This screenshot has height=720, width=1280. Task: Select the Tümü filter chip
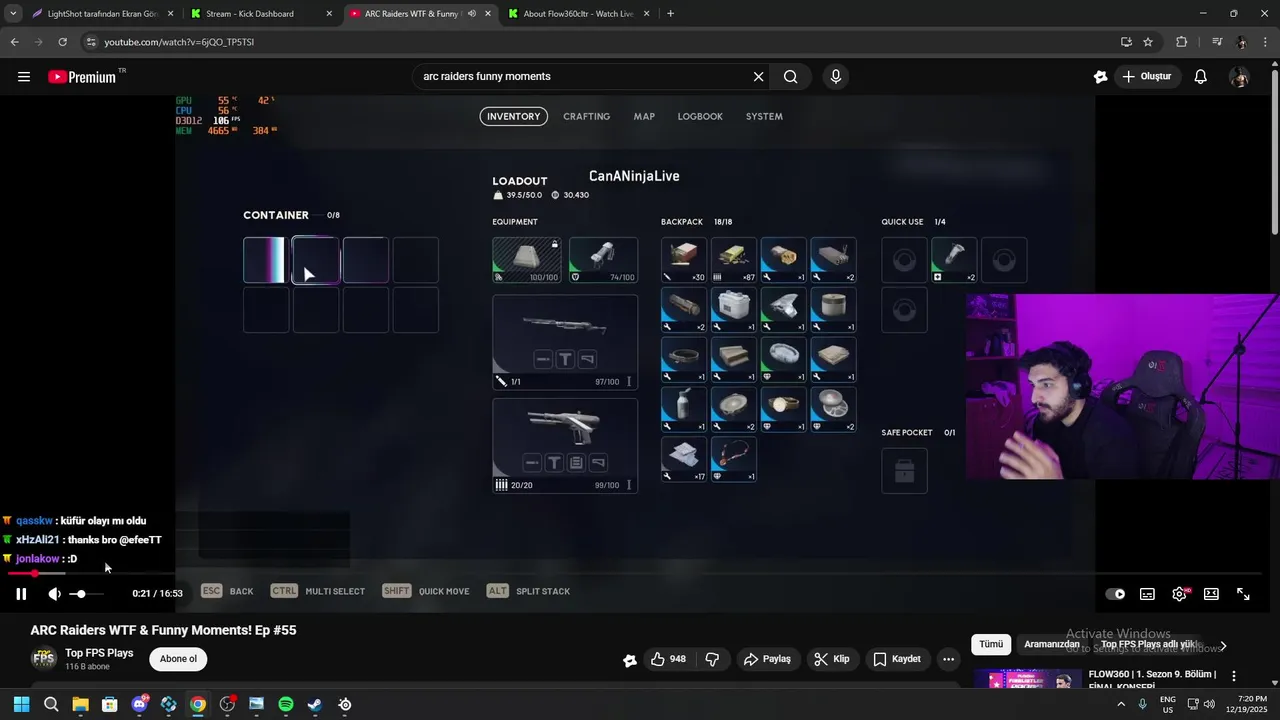point(991,645)
